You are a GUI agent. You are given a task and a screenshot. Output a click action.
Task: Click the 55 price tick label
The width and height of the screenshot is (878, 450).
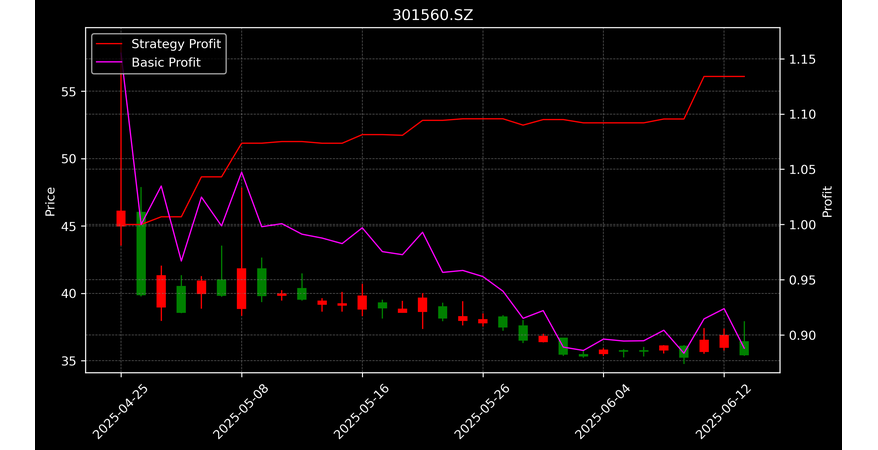click(69, 92)
